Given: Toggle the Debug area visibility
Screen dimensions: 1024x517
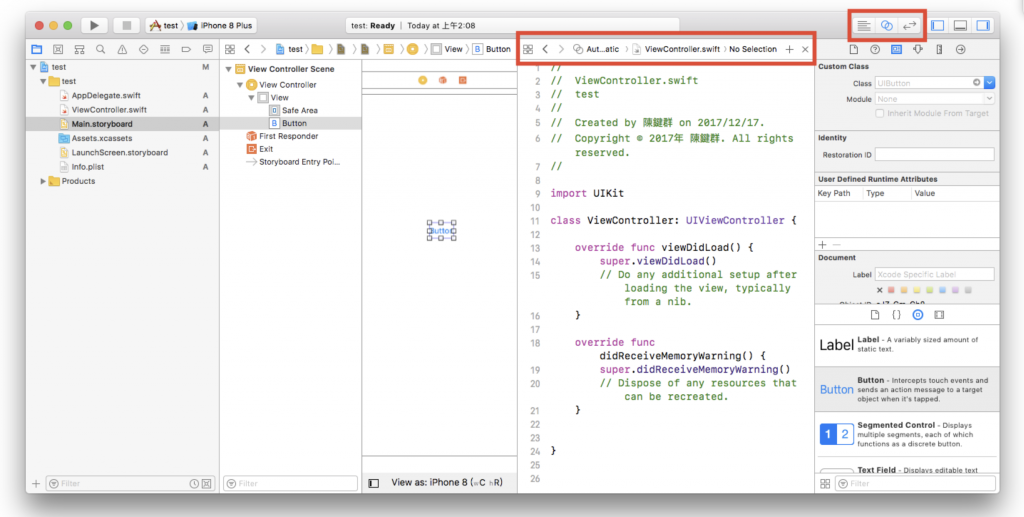Looking at the screenshot, I should (960, 25).
